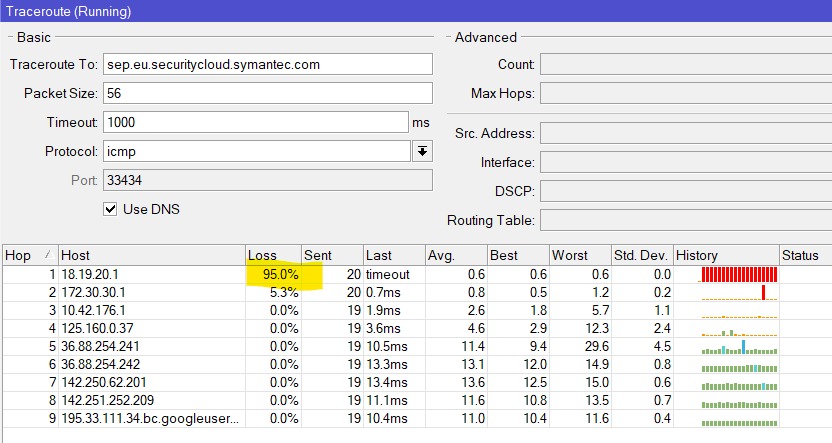Click the 4.5 standard deviation value
The image size is (832, 443).
click(x=662, y=346)
